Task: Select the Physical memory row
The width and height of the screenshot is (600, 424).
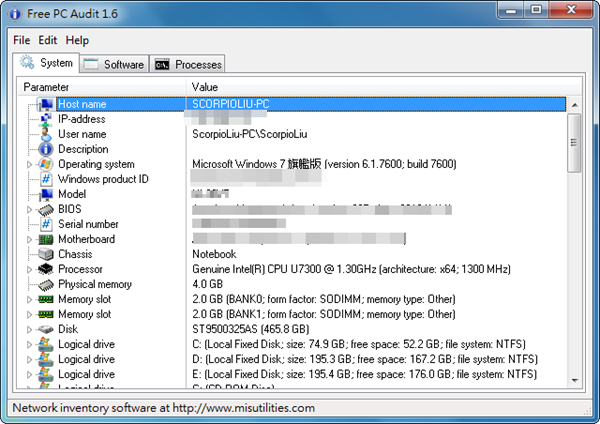Action: 95,284
